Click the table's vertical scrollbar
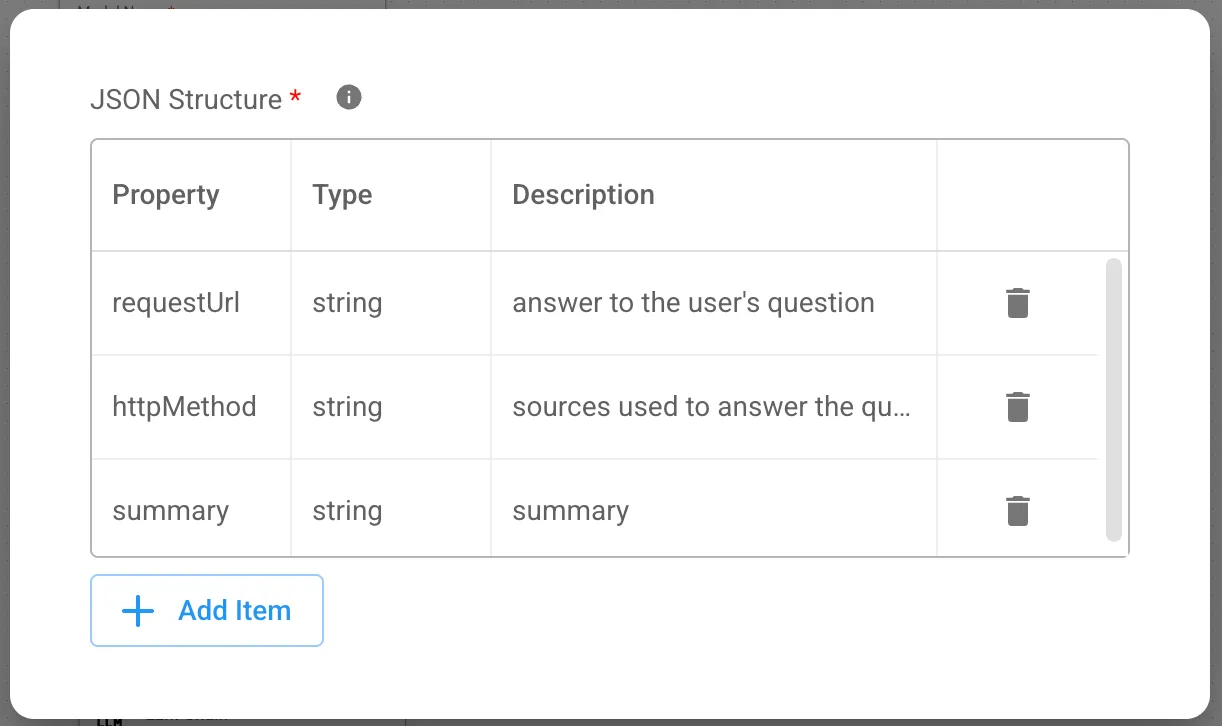This screenshot has width=1222, height=726. (1114, 400)
